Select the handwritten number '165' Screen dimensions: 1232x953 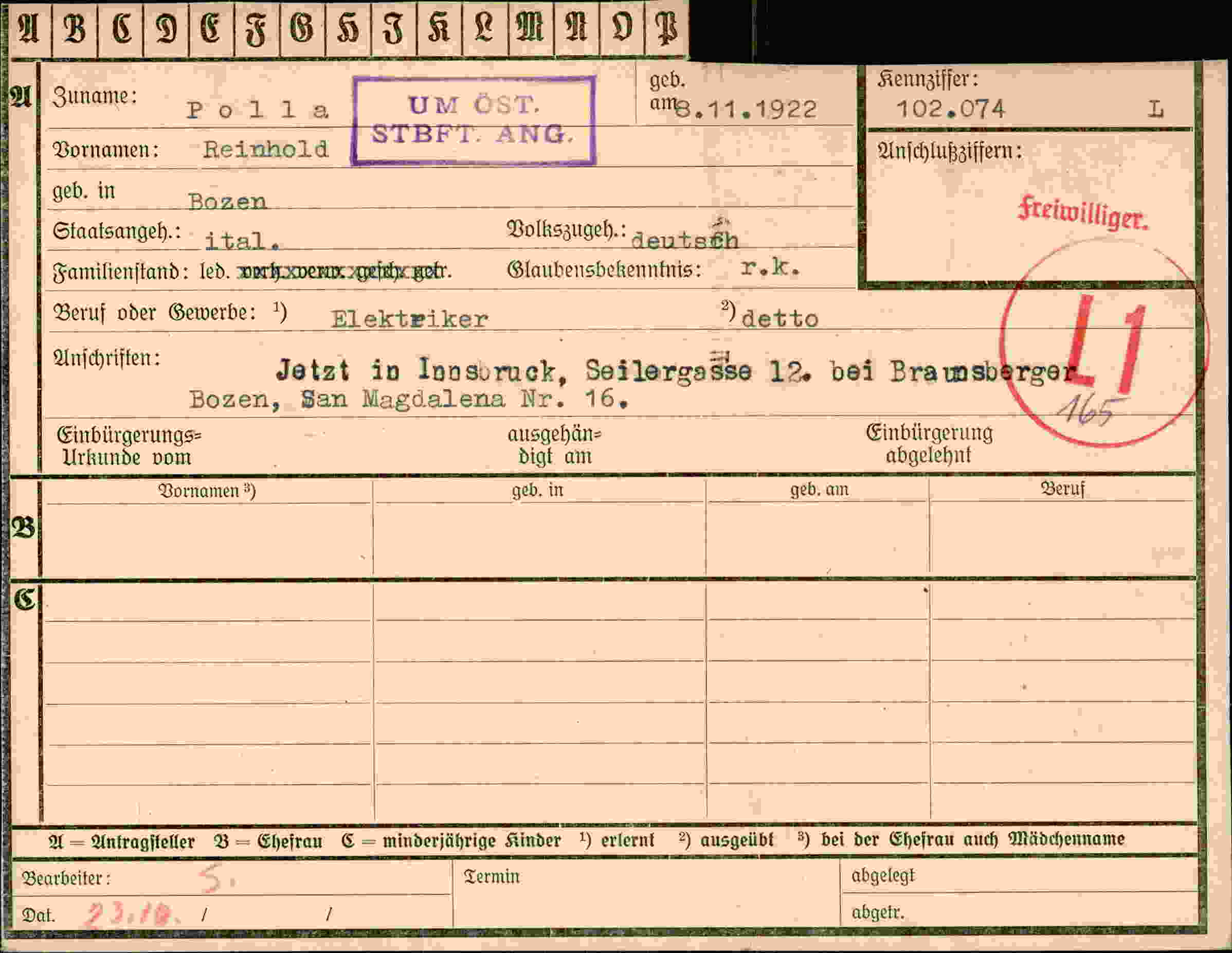1091,411
